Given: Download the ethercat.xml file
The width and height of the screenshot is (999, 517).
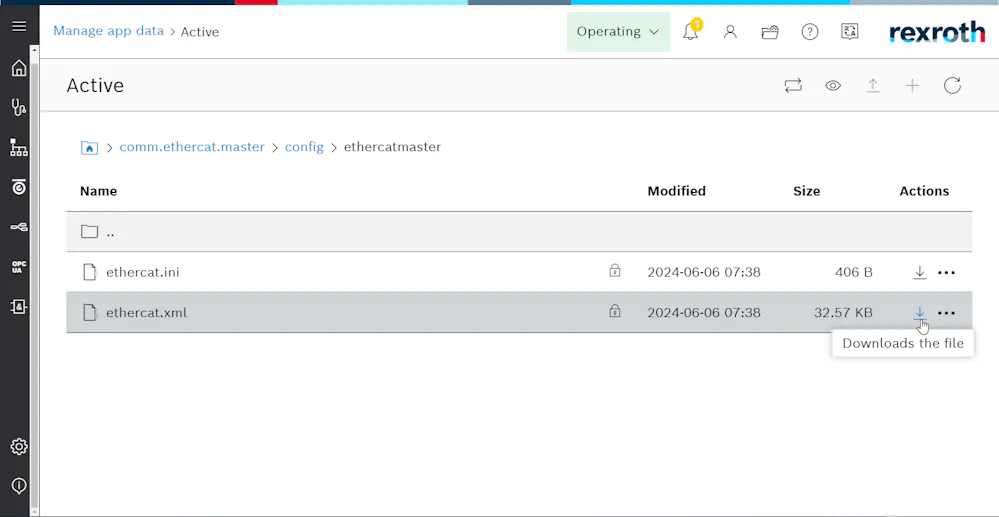Looking at the screenshot, I should (x=919, y=313).
